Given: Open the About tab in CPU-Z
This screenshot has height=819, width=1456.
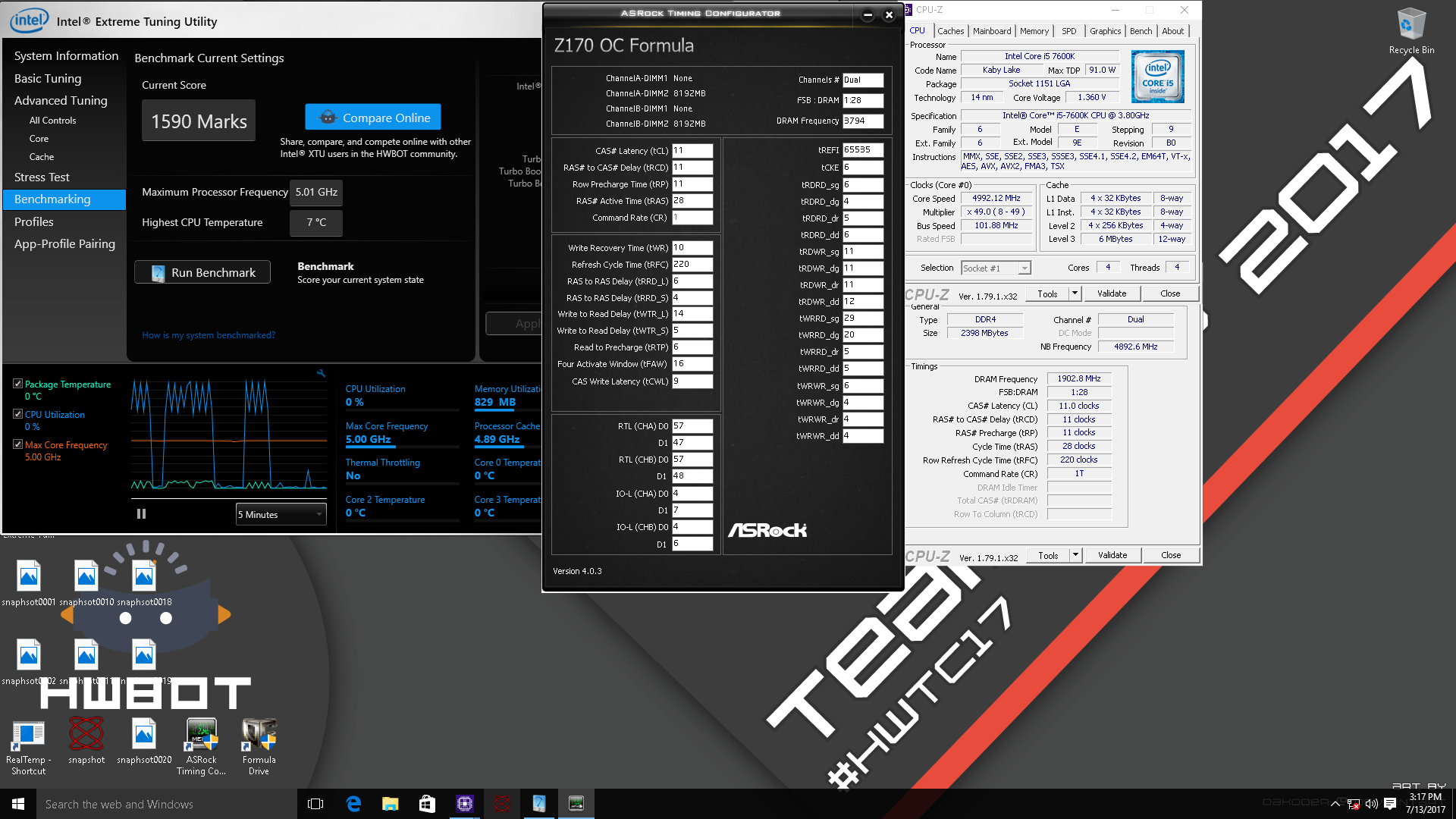Looking at the screenshot, I should [1173, 31].
